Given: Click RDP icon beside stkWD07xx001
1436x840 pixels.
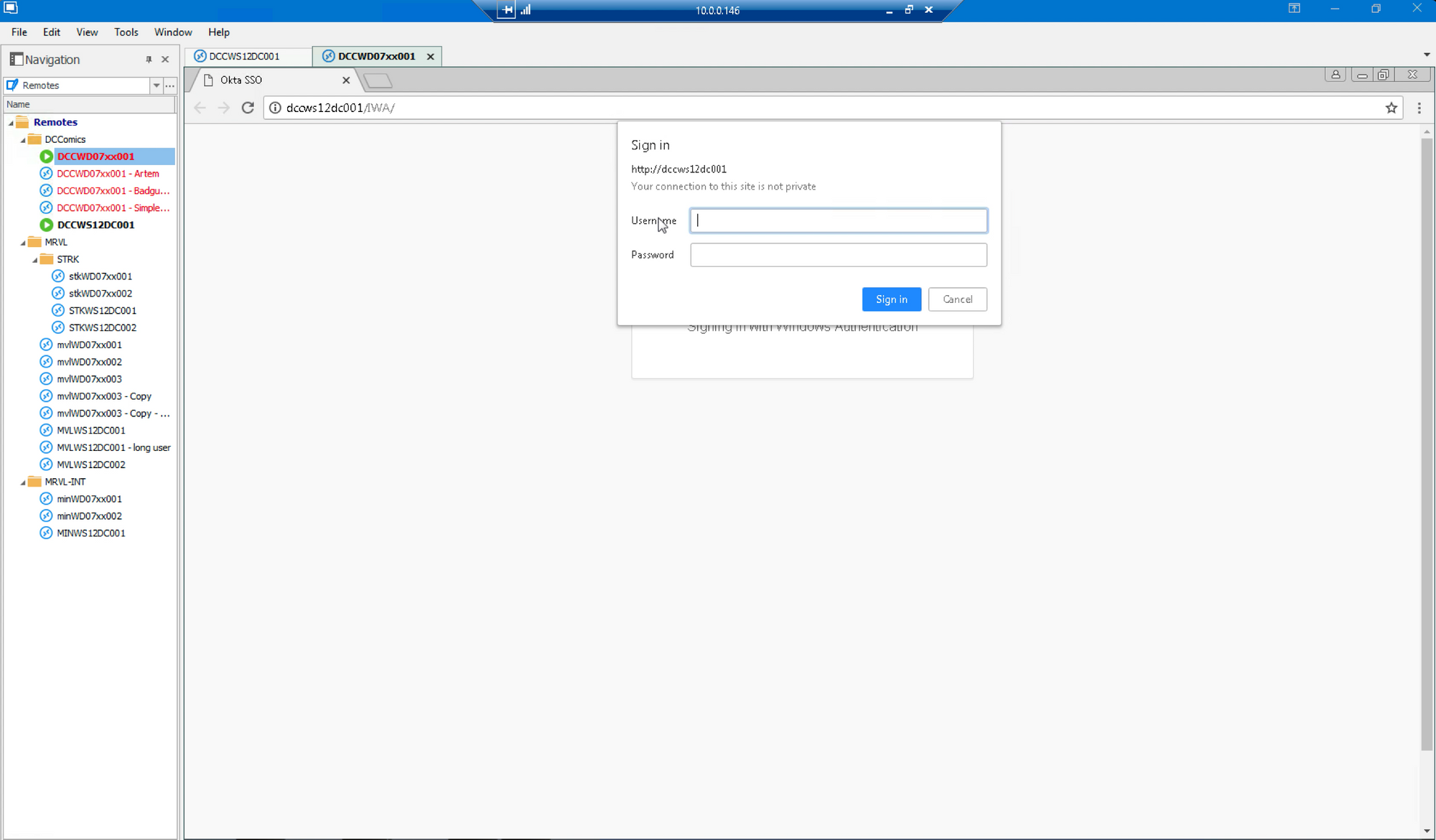Looking at the screenshot, I should point(58,276).
